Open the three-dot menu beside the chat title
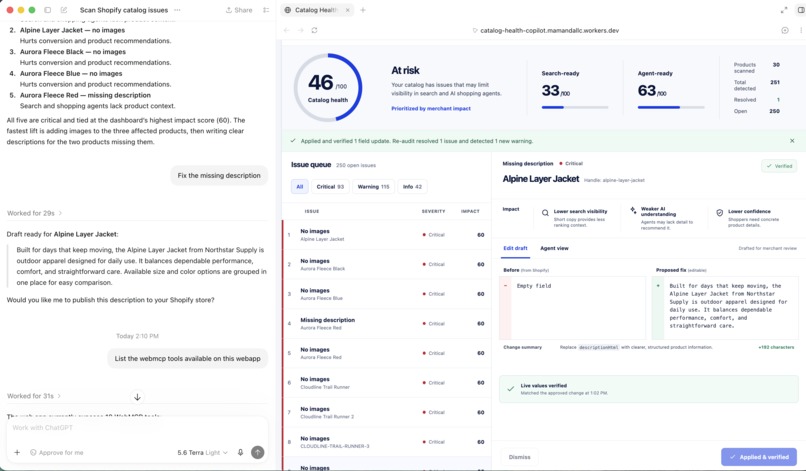Image resolution: width=806 pixels, height=471 pixels. pos(177,10)
